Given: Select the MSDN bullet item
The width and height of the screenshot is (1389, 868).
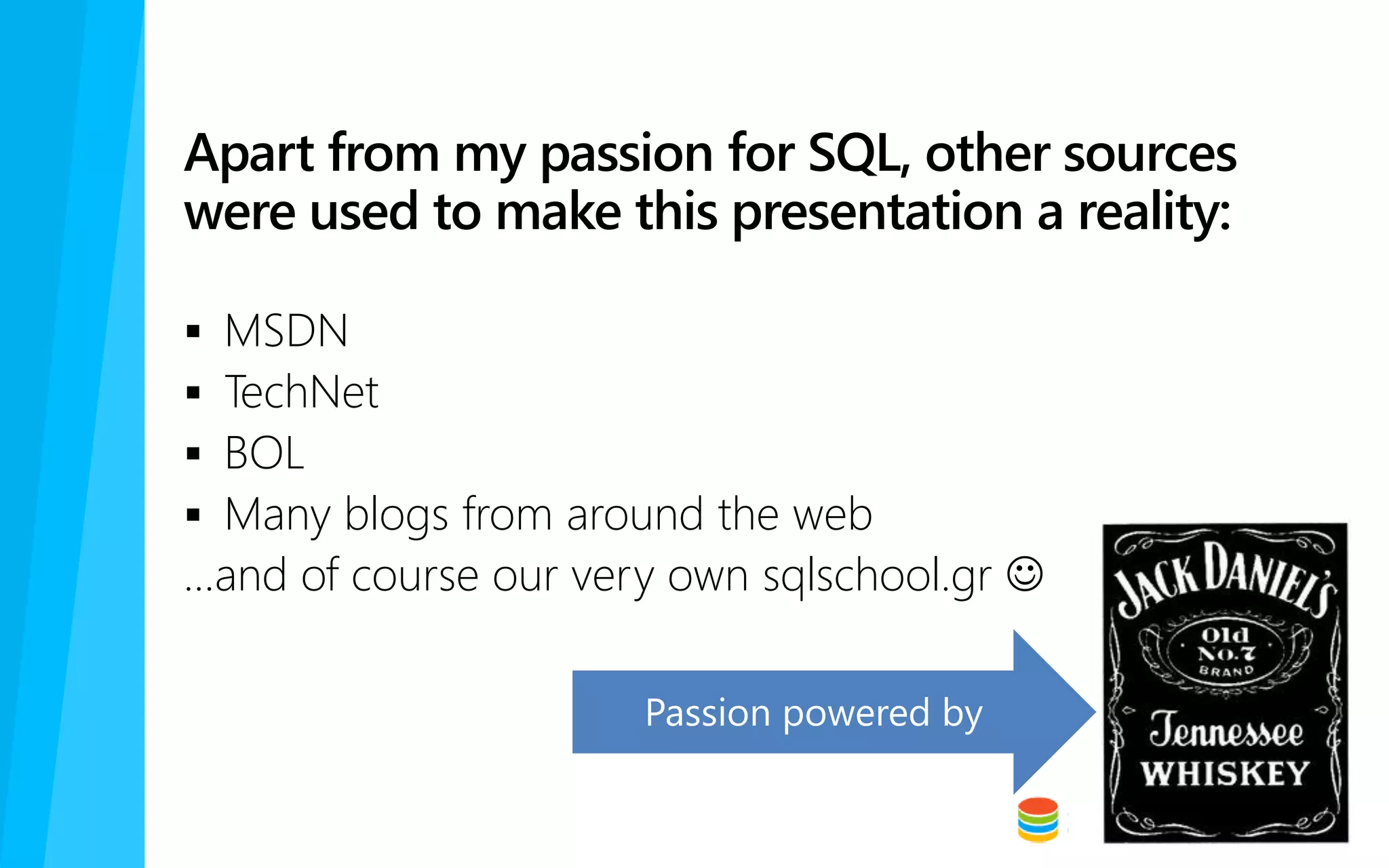Looking at the screenshot, I should (286, 331).
